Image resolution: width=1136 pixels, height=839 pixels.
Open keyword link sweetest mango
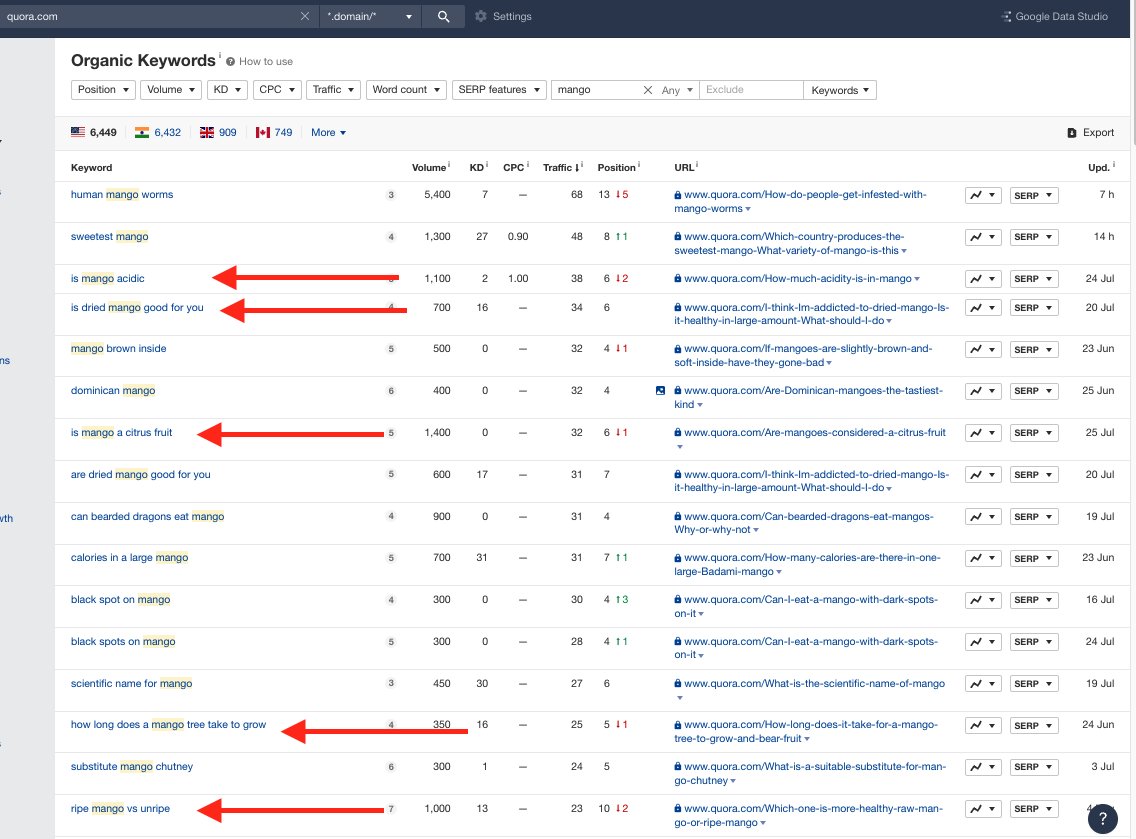pos(109,236)
